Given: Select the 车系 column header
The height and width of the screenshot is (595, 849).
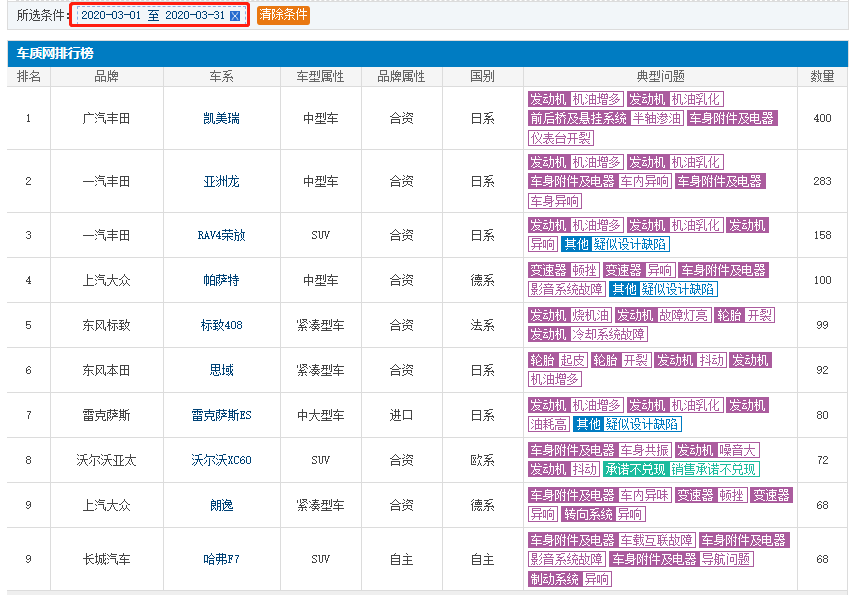Looking at the screenshot, I should tap(221, 76).
